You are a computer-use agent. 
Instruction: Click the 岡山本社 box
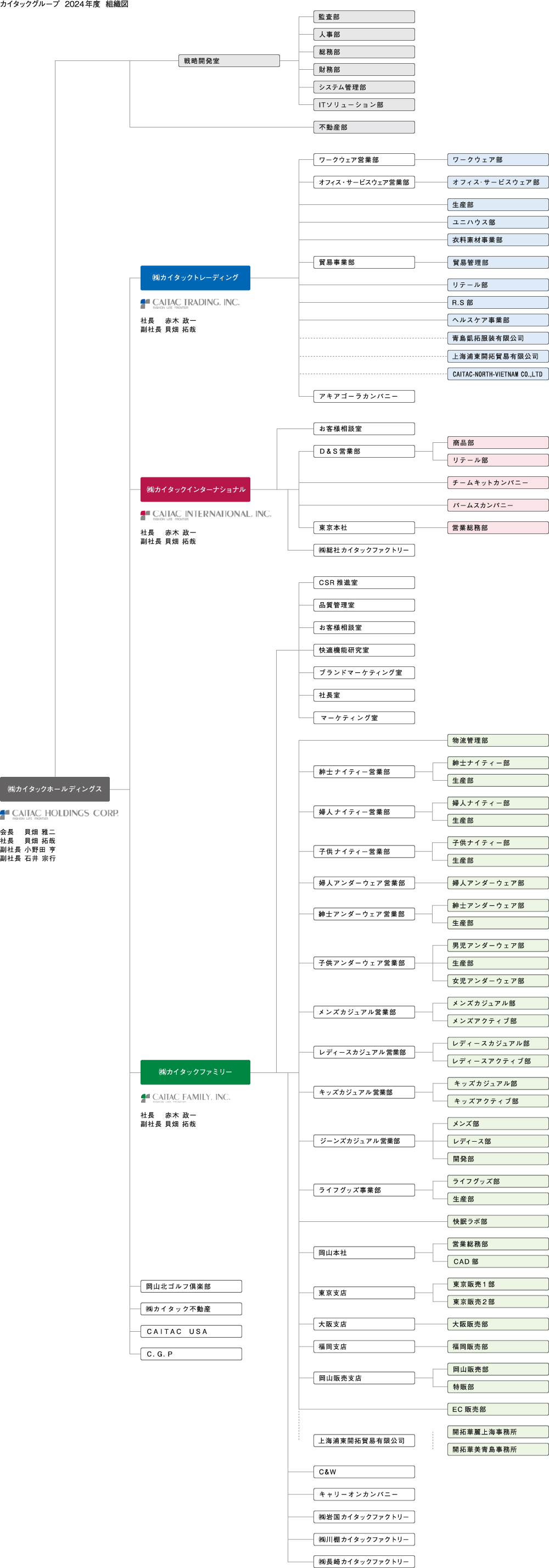coord(364,1253)
